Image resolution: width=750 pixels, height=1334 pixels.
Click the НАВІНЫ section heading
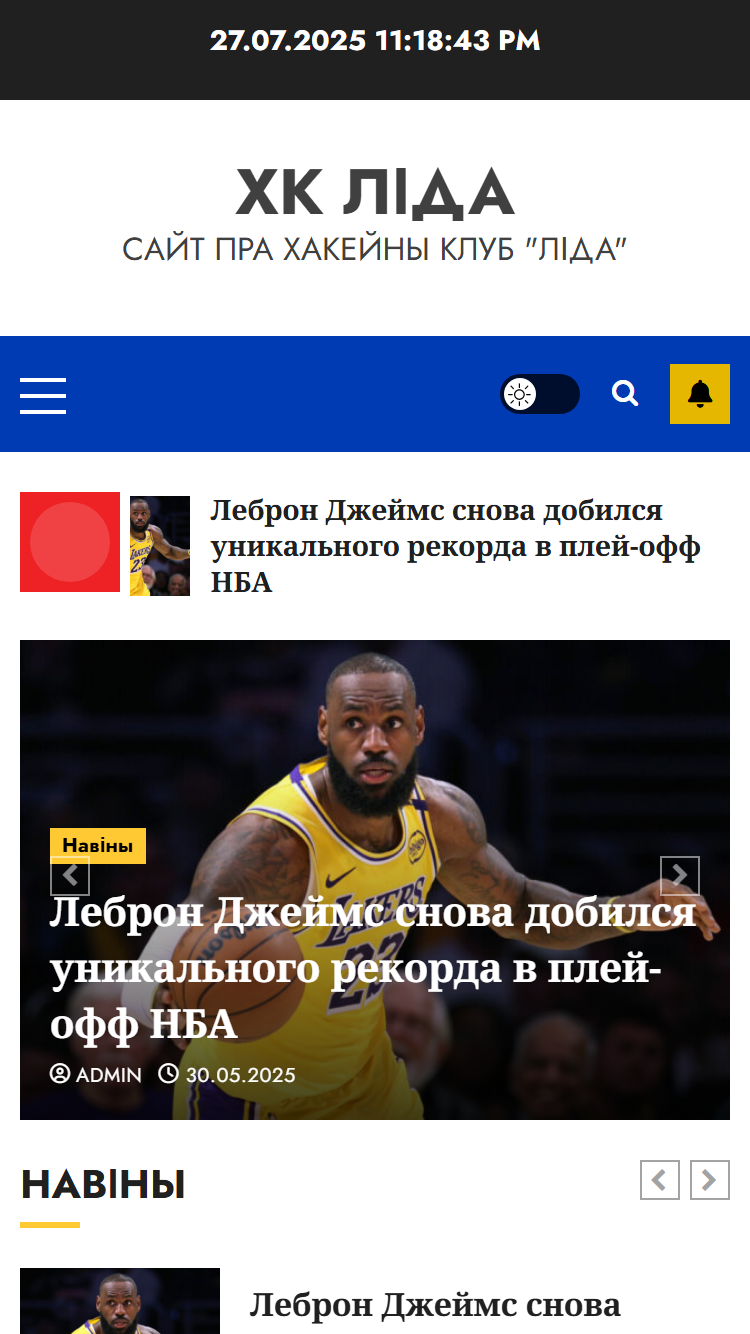coord(103,1185)
